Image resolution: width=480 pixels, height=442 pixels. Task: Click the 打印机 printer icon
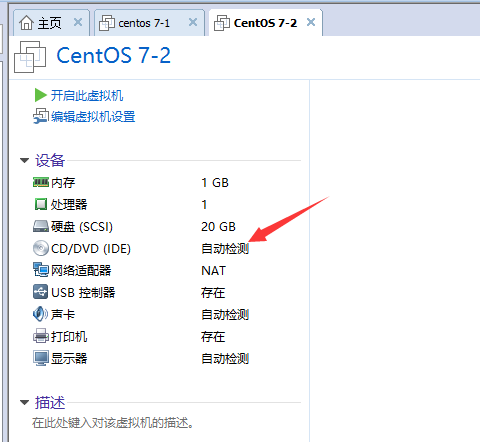point(41,336)
